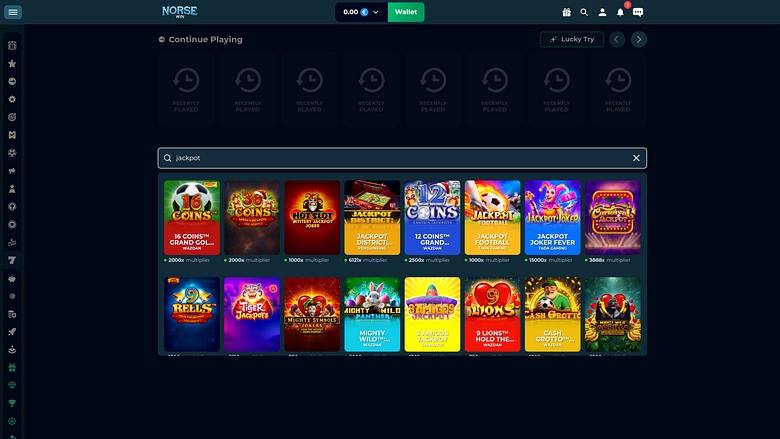This screenshot has width=780, height=439.
Task: Click the calendar icon in the sidebar
Action: tap(12, 46)
